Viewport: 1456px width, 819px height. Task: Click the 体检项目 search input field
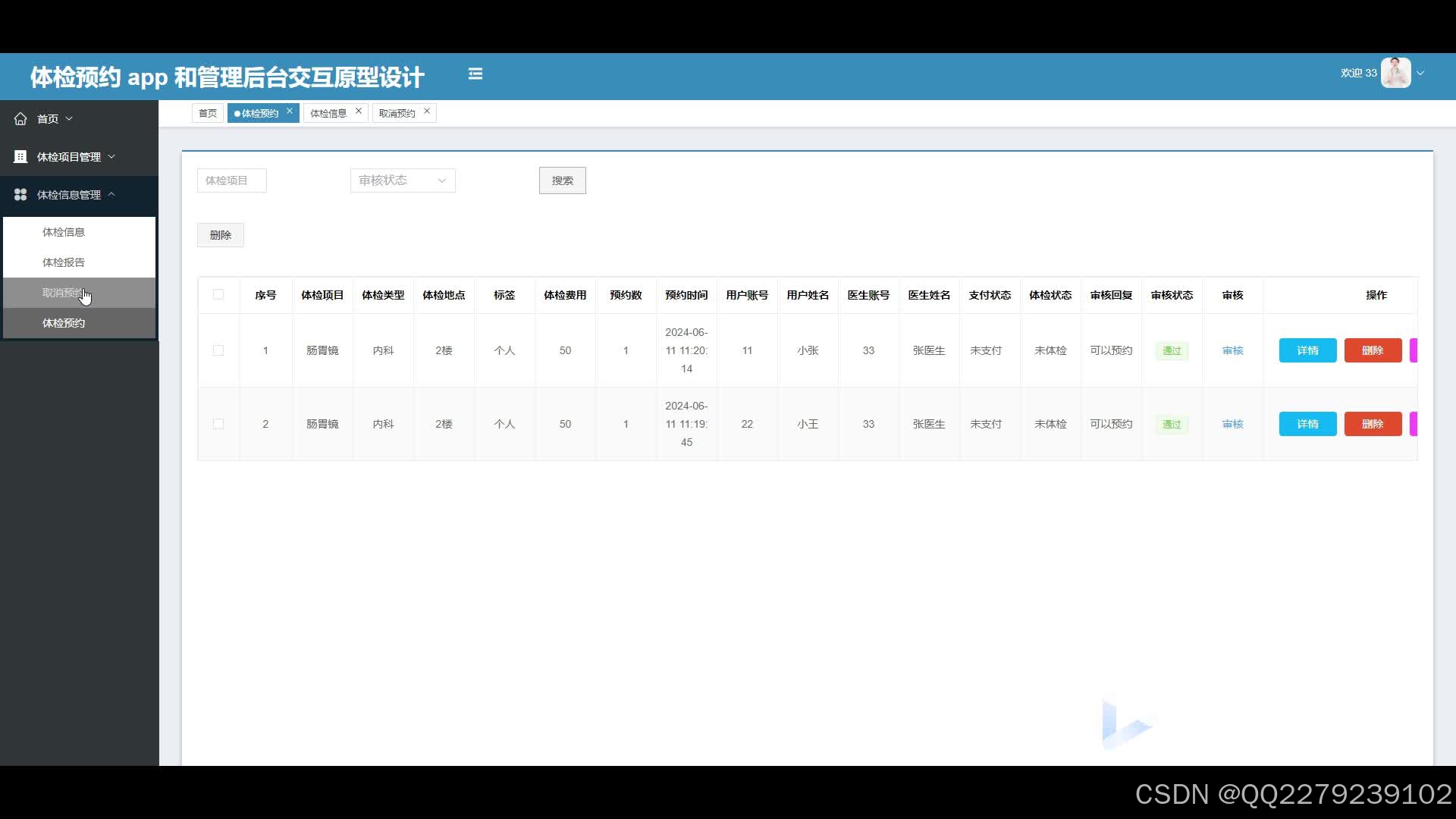[x=231, y=180]
